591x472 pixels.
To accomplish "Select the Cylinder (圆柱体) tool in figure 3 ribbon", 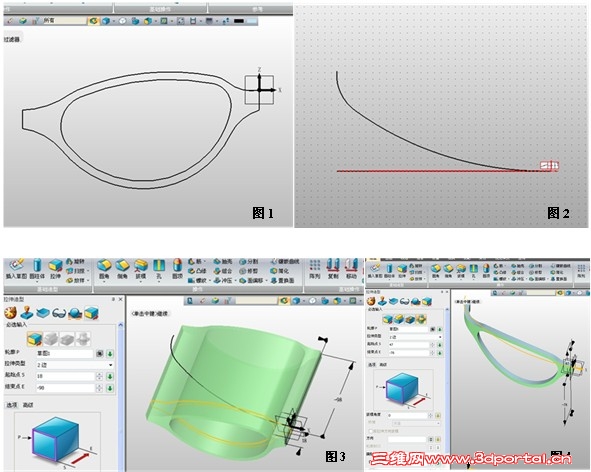I will click(x=37, y=269).
